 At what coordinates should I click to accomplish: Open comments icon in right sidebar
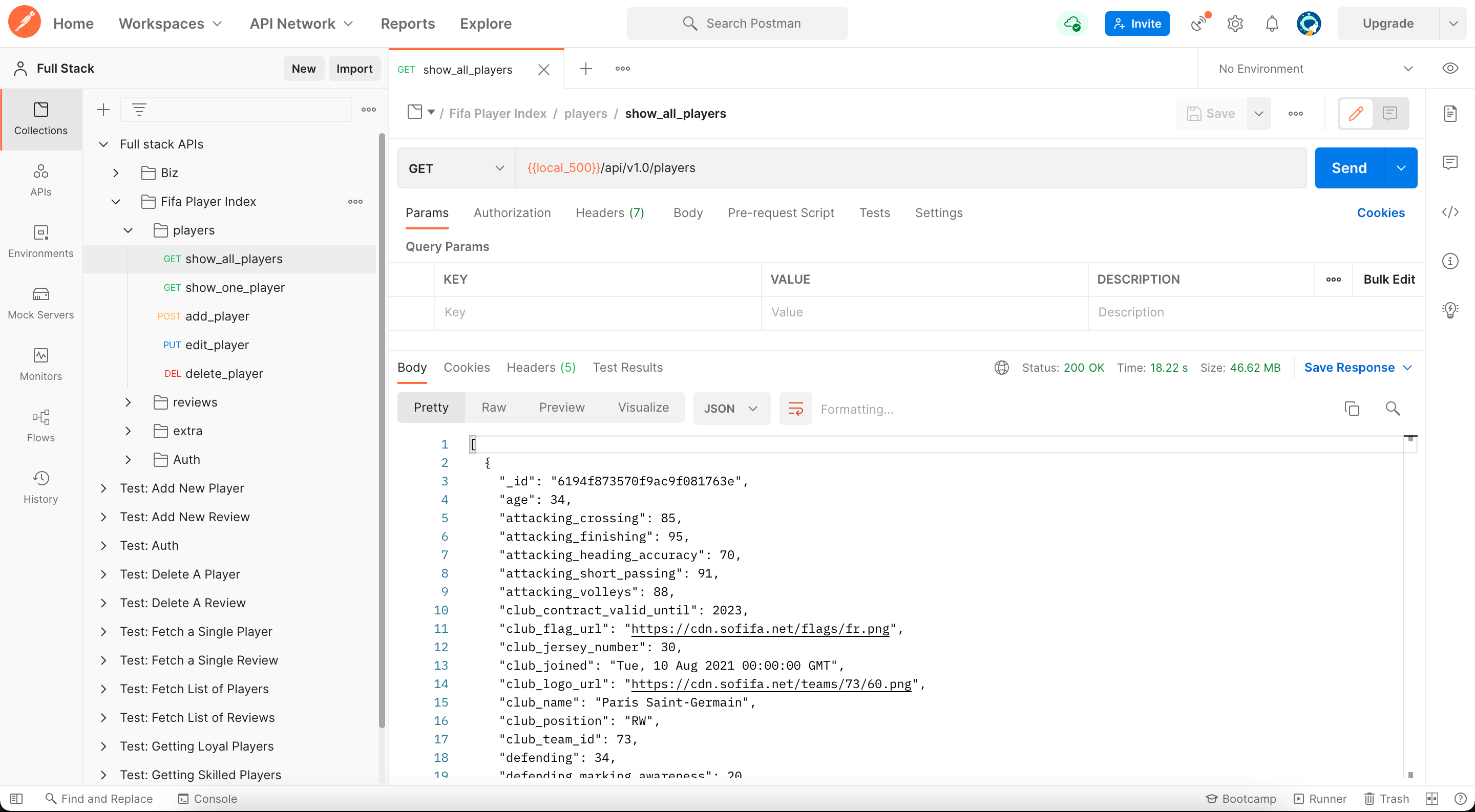tap(1450, 162)
